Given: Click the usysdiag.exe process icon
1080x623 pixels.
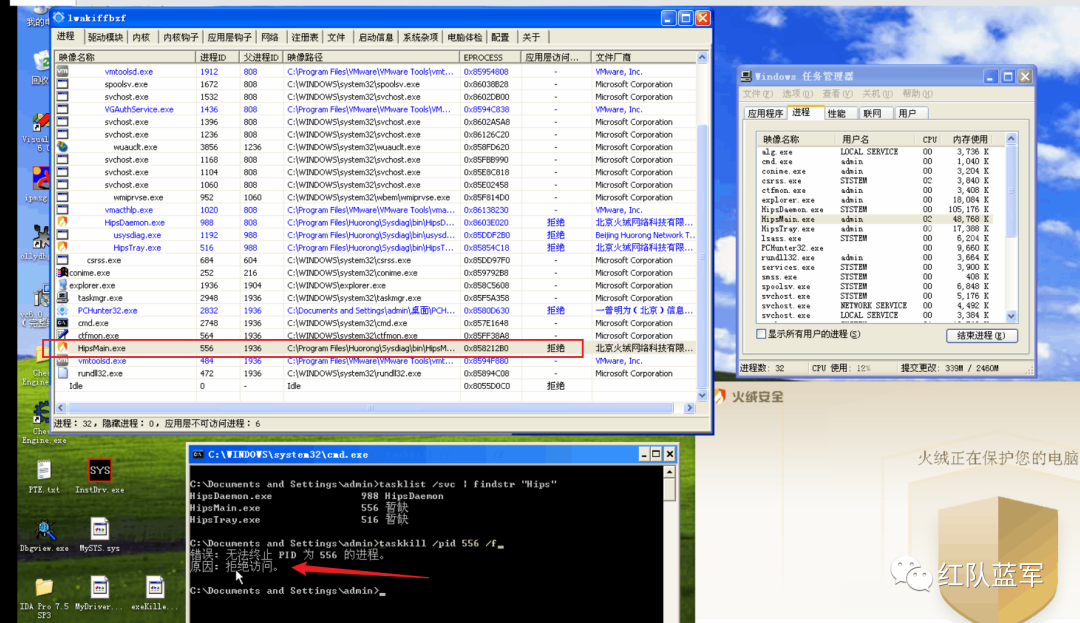Looking at the screenshot, I should [63, 235].
